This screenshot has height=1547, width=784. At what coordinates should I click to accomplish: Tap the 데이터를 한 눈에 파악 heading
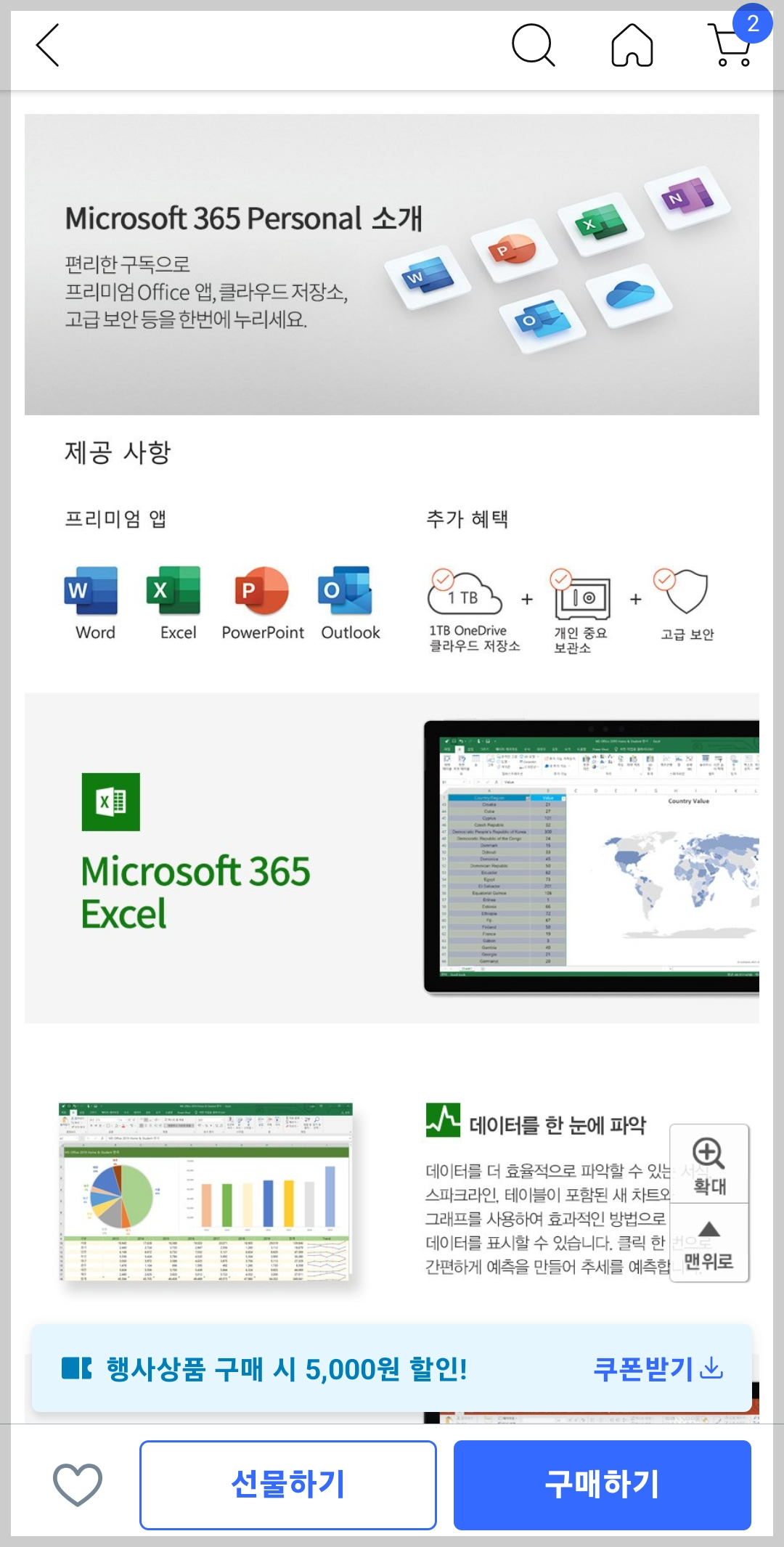558,1125
